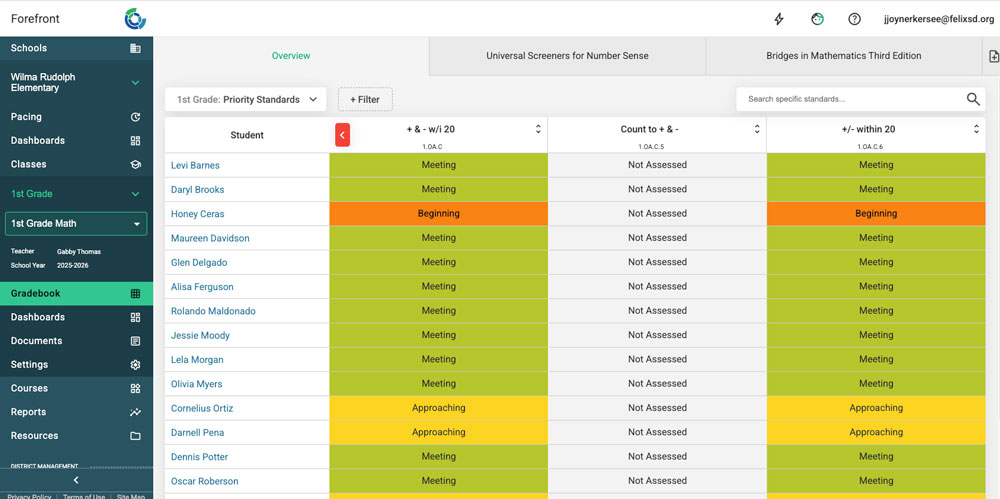Open the 1st Grade Math class selector
1000x499 pixels.
point(76,224)
